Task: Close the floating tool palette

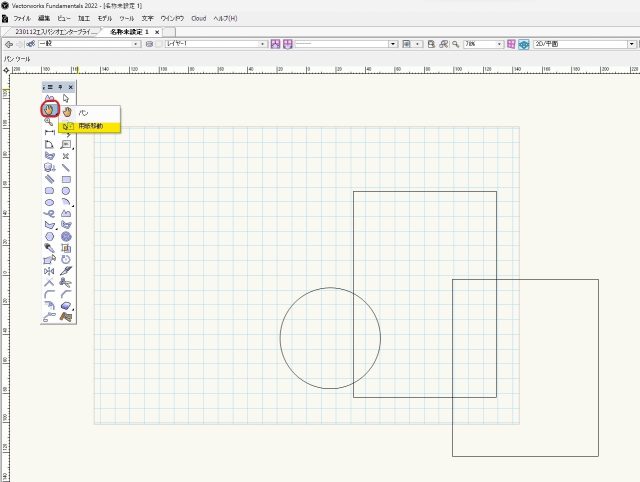Action: (71, 87)
